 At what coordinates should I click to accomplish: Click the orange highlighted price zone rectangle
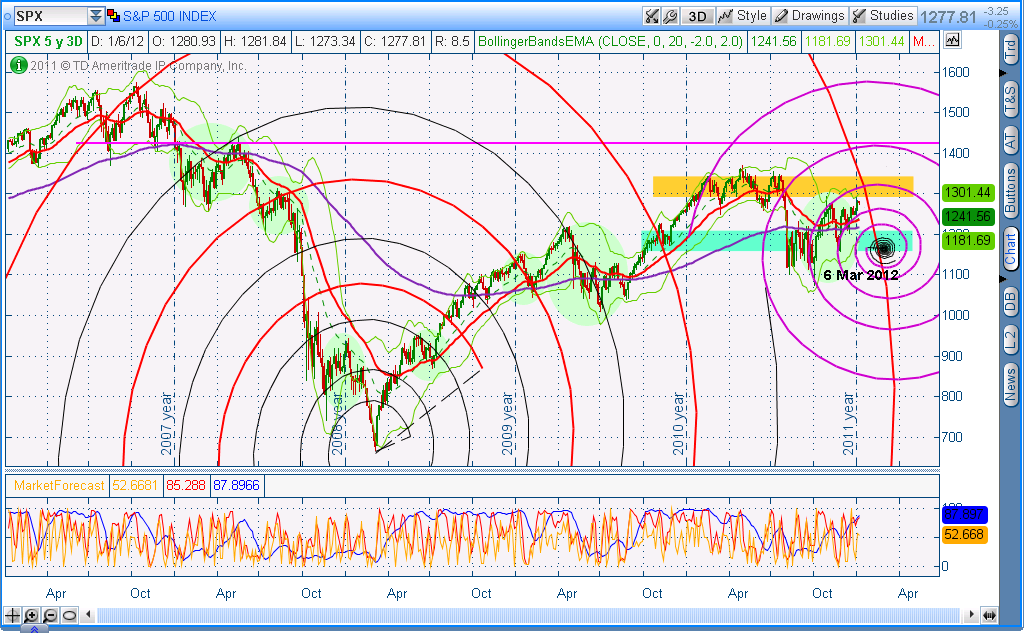783,186
